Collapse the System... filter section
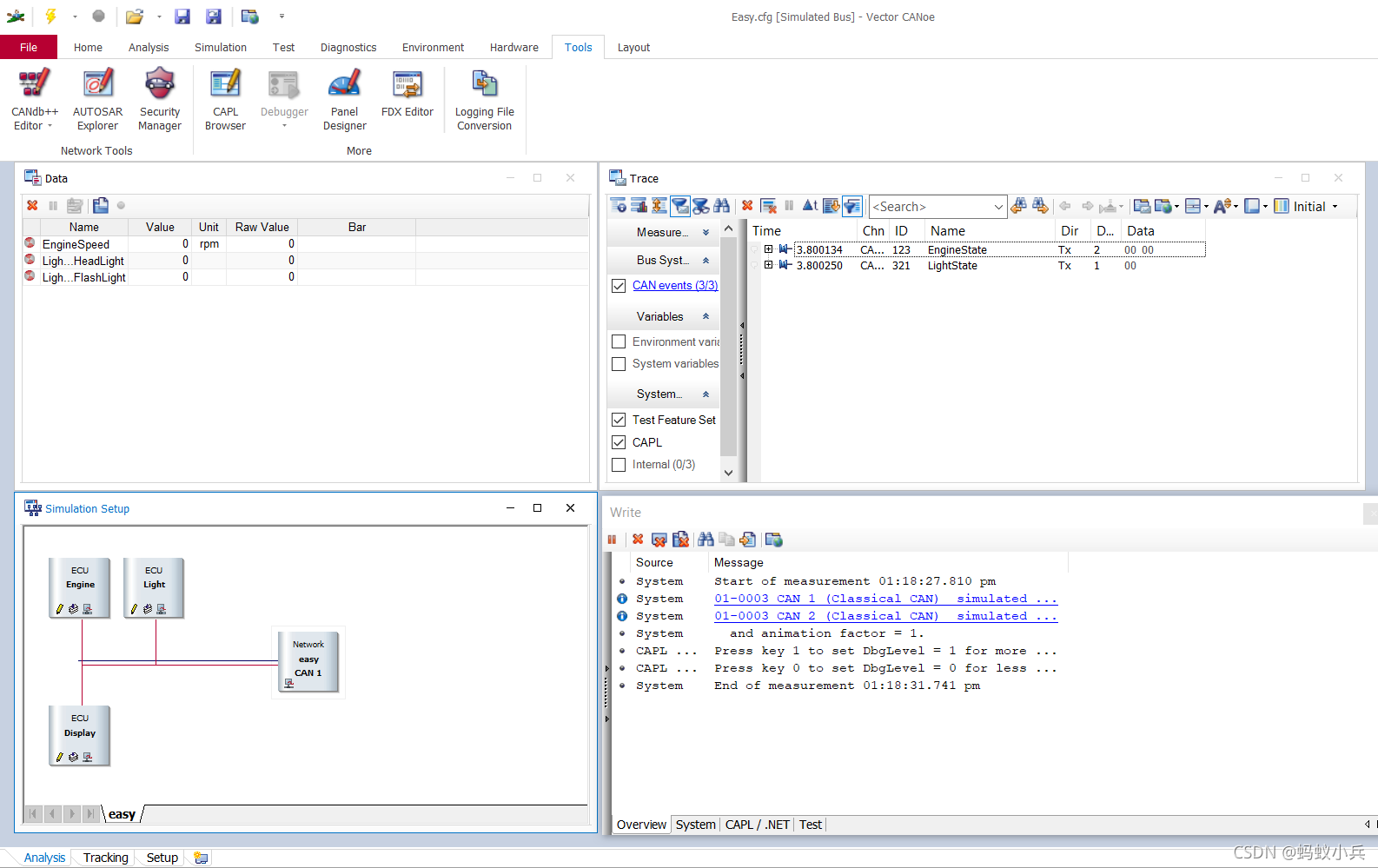Screen dimensions: 1378x868 point(706,394)
